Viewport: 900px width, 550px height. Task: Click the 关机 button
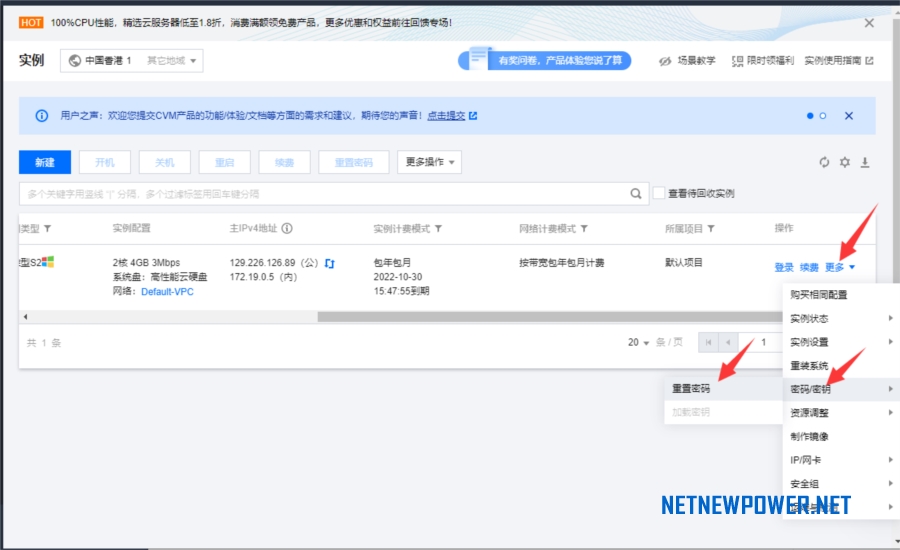point(165,162)
